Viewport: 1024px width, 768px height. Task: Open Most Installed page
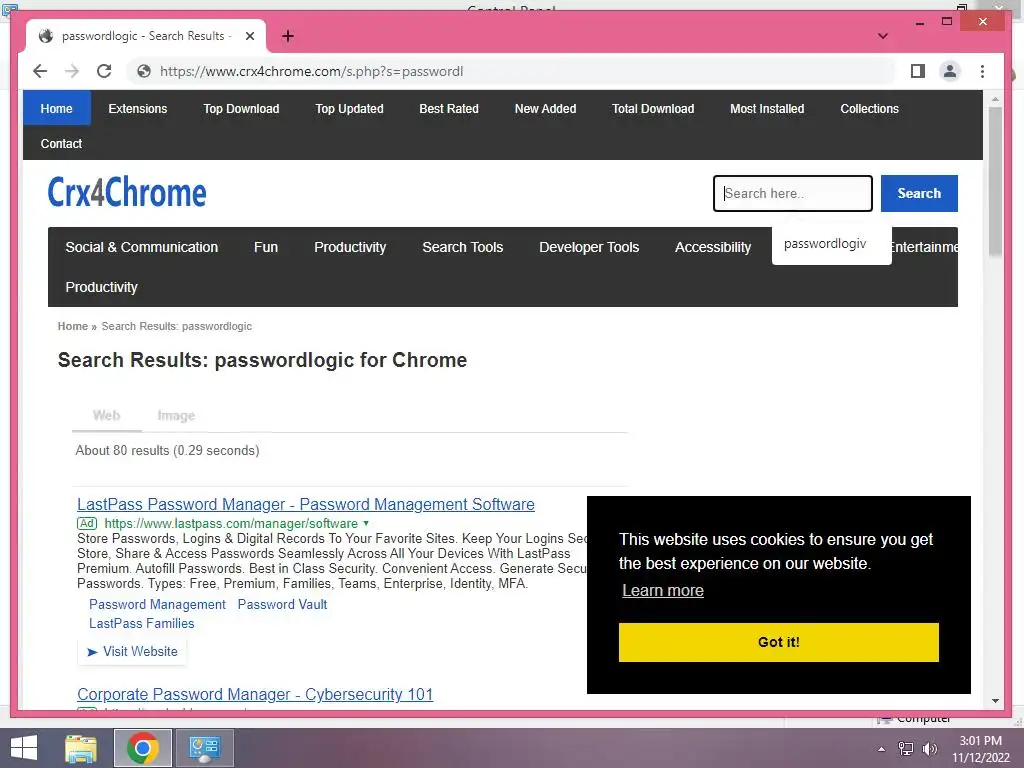click(x=767, y=108)
